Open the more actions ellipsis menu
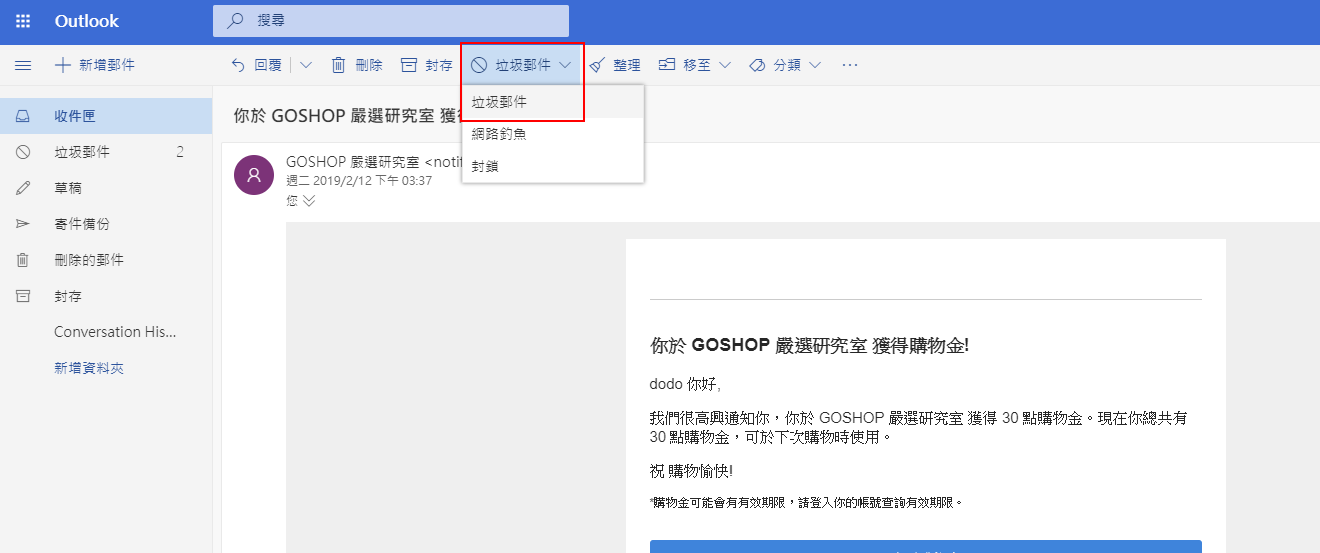This screenshot has height=553, width=1320. click(x=850, y=65)
